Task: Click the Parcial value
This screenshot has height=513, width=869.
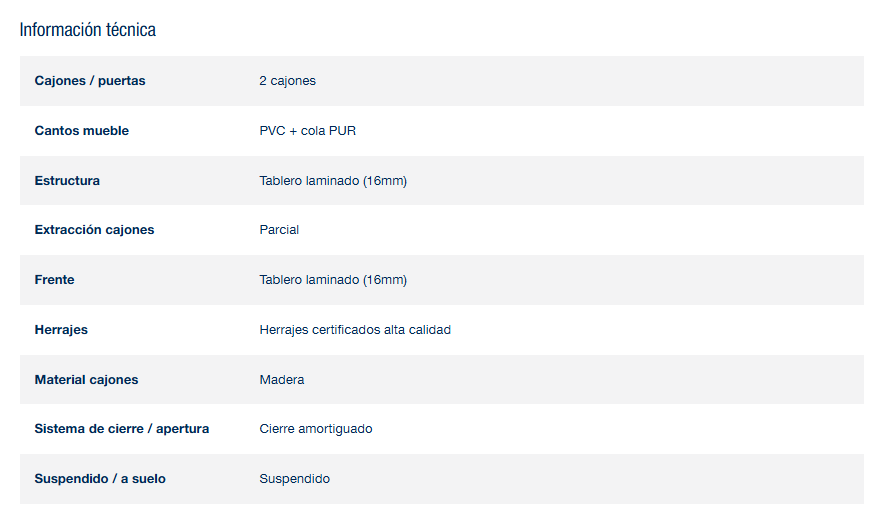Action: 279,230
